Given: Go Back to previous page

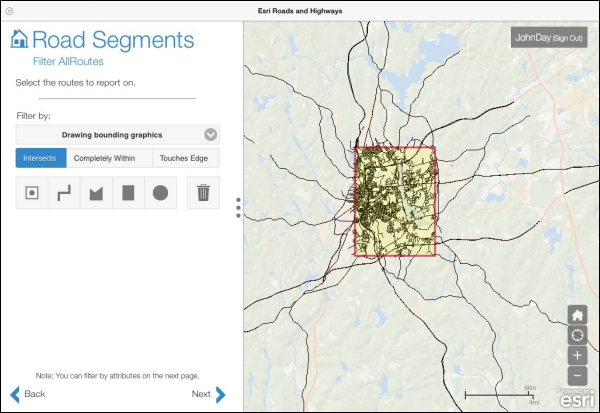Looking at the screenshot, I should 28,394.
